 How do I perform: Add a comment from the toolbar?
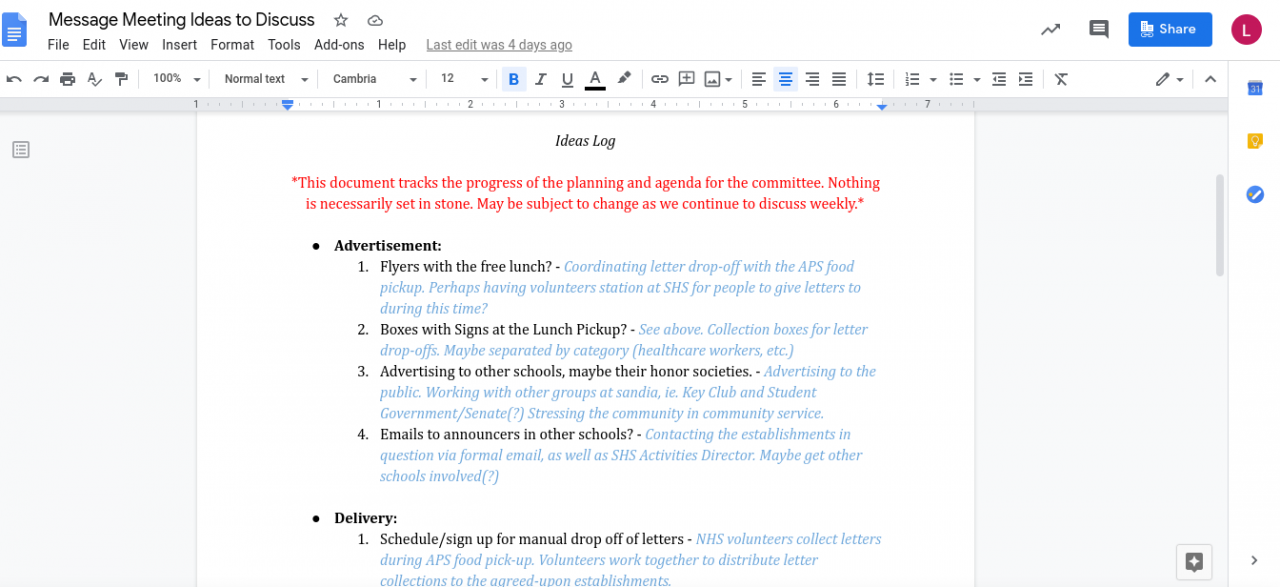[x=687, y=79]
